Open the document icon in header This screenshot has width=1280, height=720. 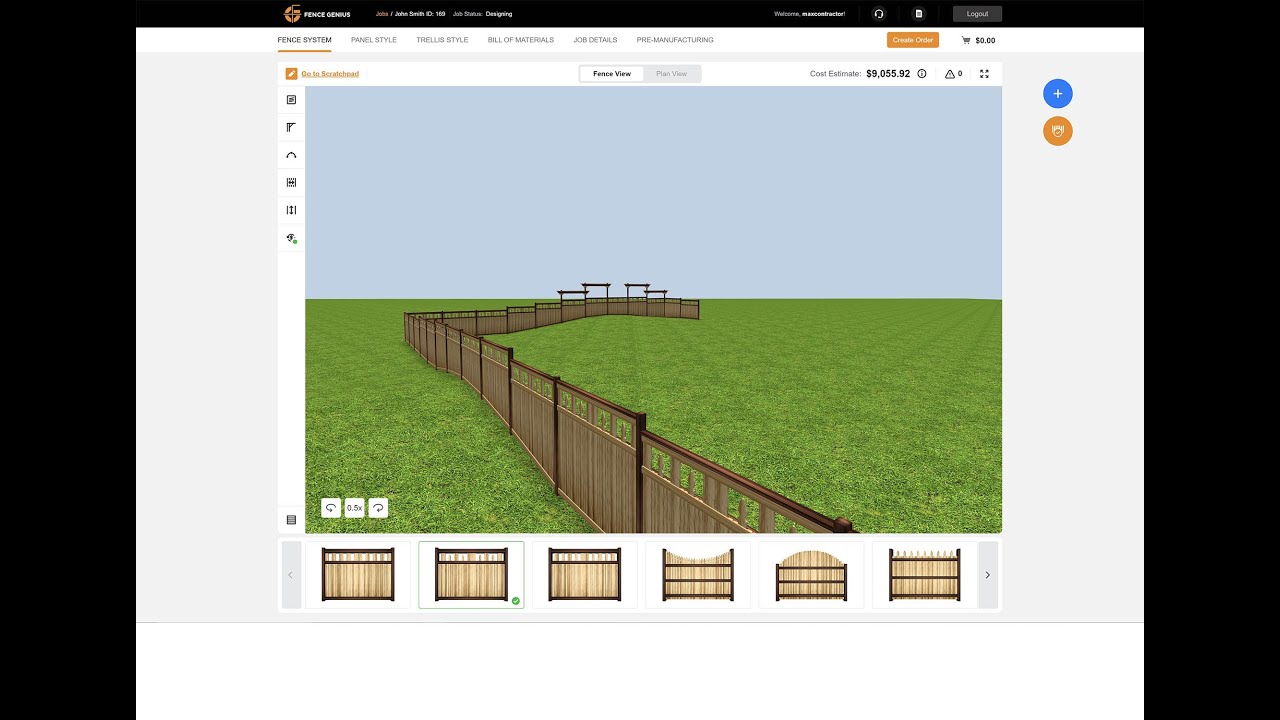click(x=919, y=14)
